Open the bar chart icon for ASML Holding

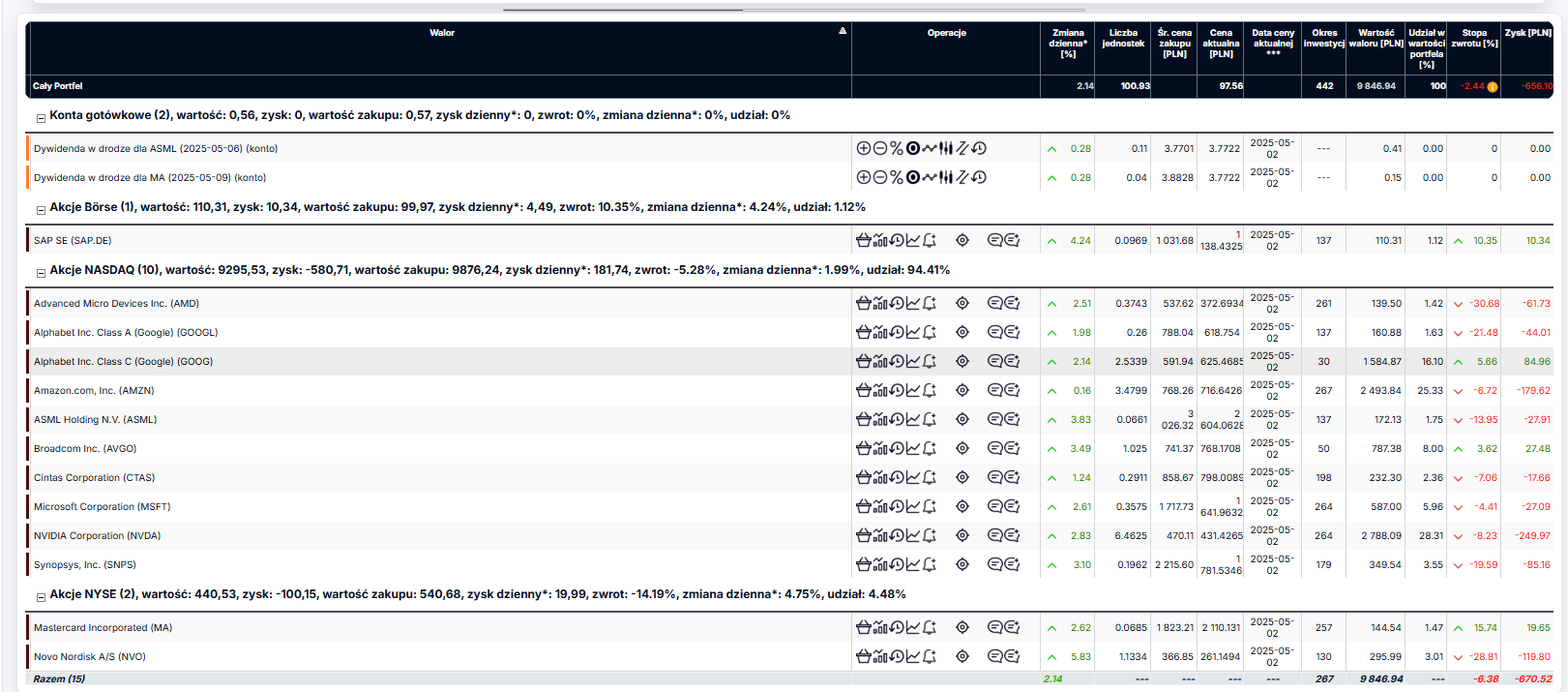coord(880,419)
